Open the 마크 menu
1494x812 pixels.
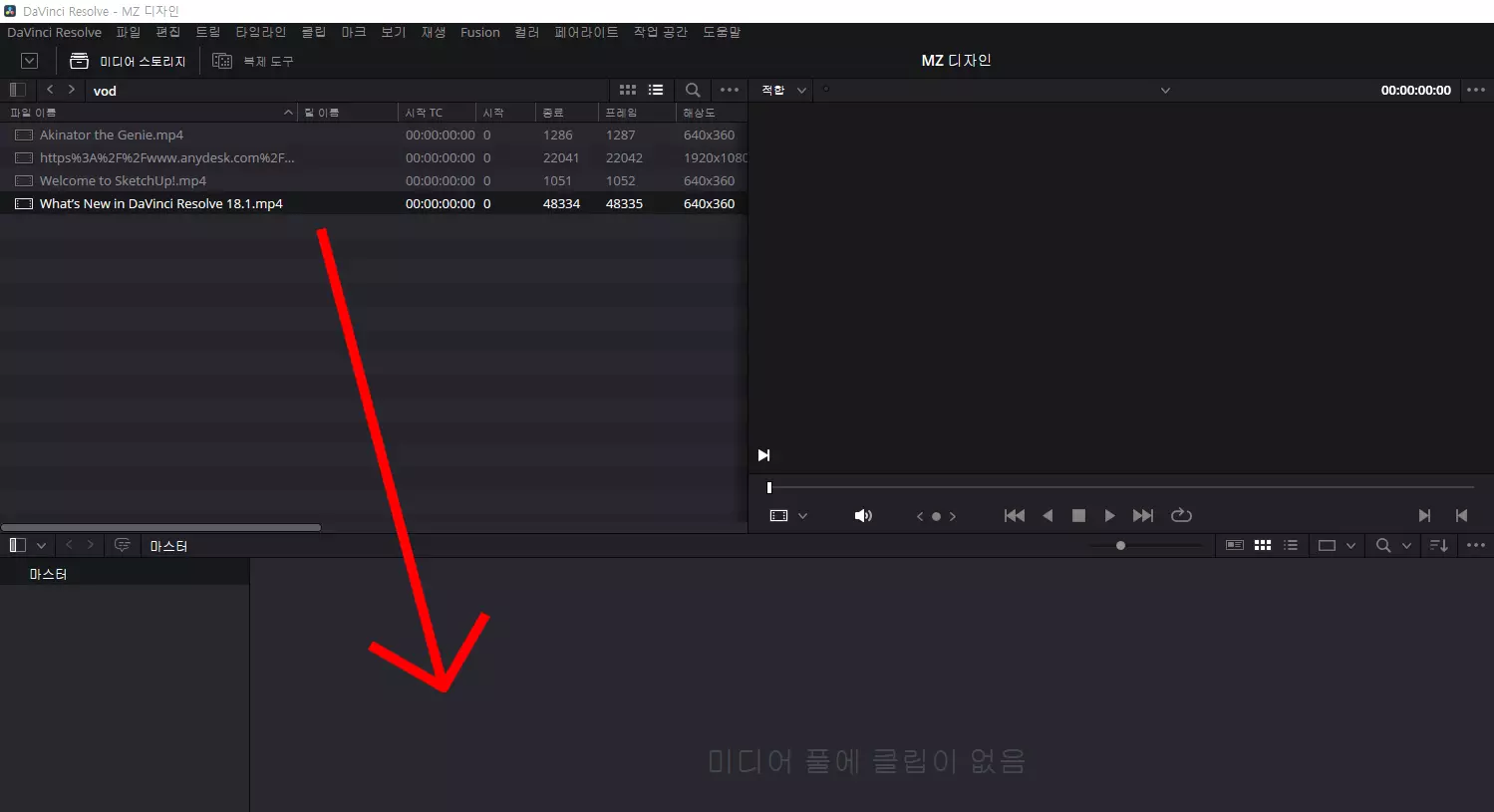pyautogui.click(x=354, y=32)
